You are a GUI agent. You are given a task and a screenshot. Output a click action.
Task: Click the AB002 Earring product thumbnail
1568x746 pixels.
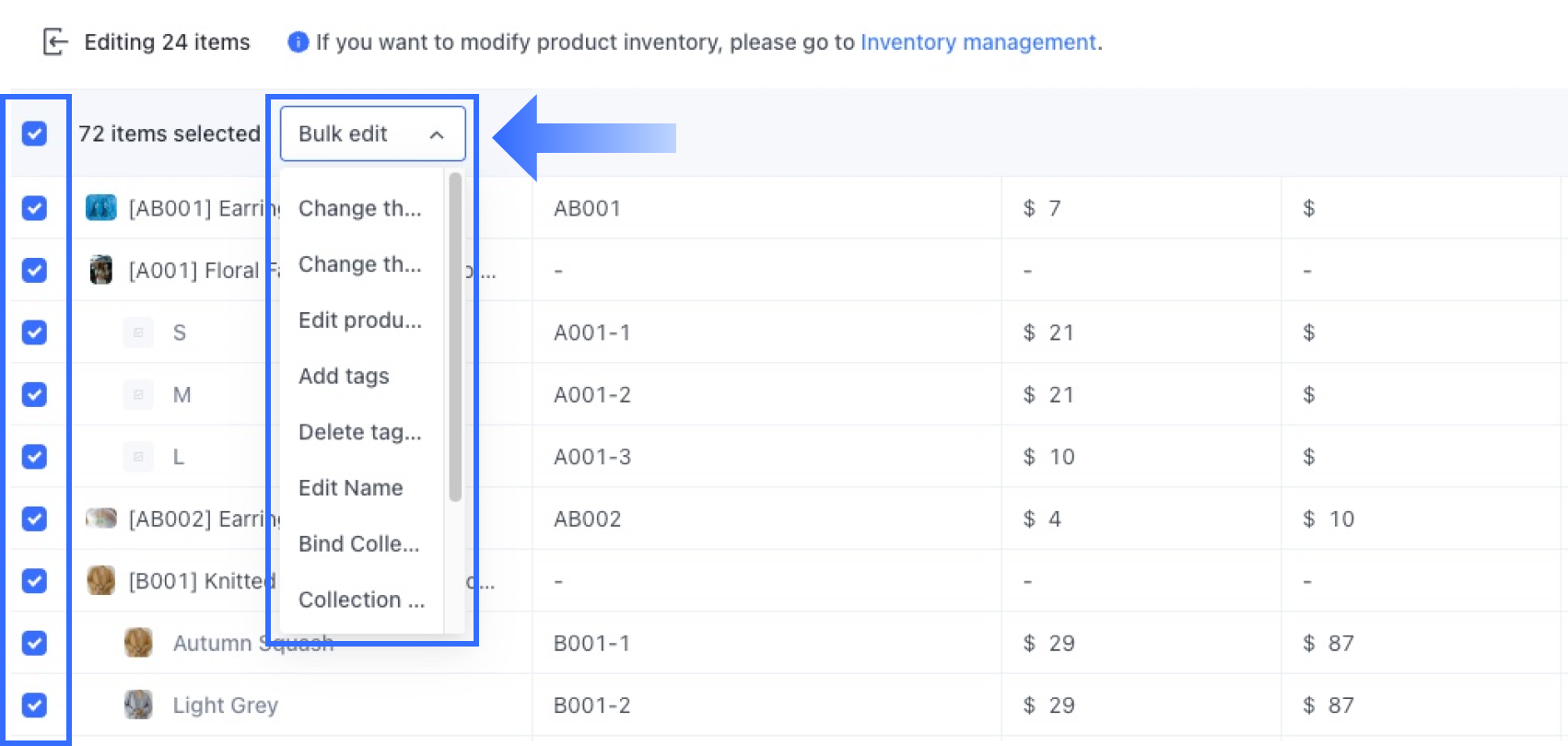pyautogui.click(x=101, y=519)
